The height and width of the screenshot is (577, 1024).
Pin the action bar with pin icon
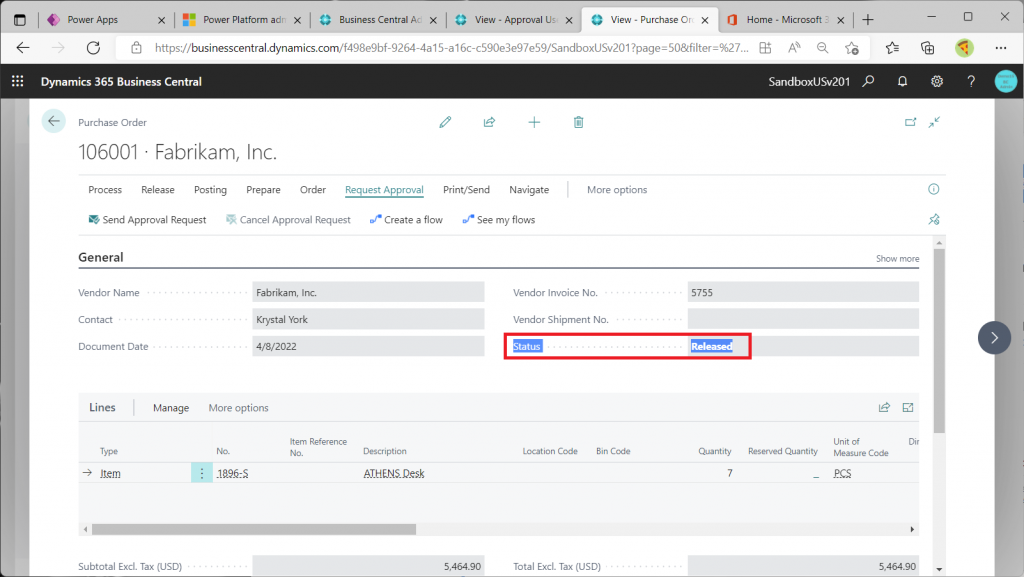coord(934,219)
